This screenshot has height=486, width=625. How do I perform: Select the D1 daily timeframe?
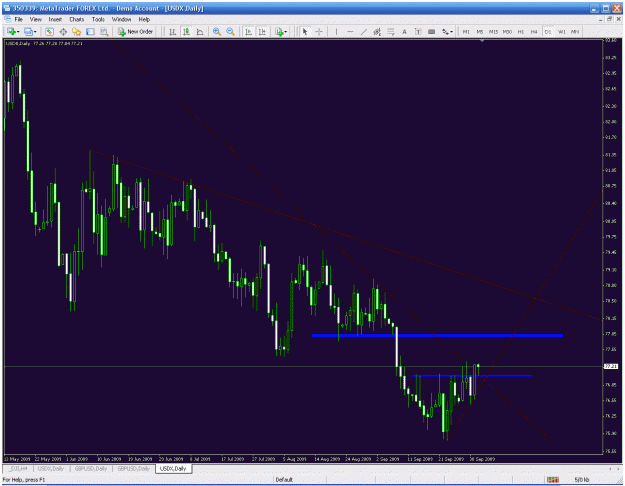[548, 31]
